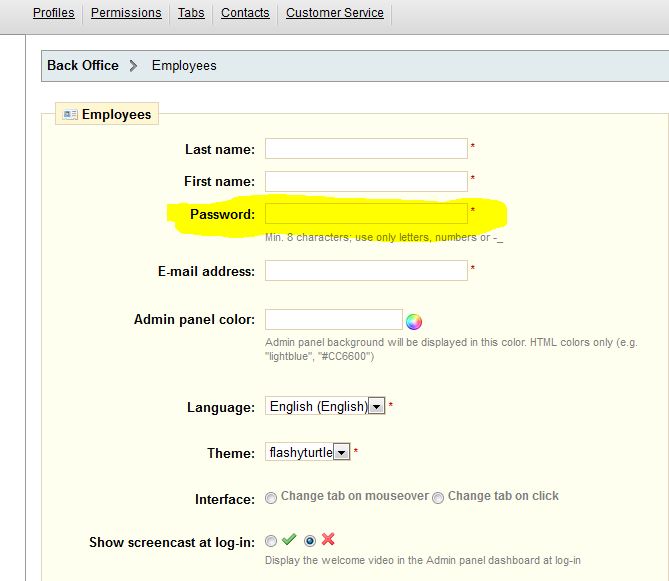Select the disabled screencast radio button
The image size is (669, 581).
coord(310,541)
